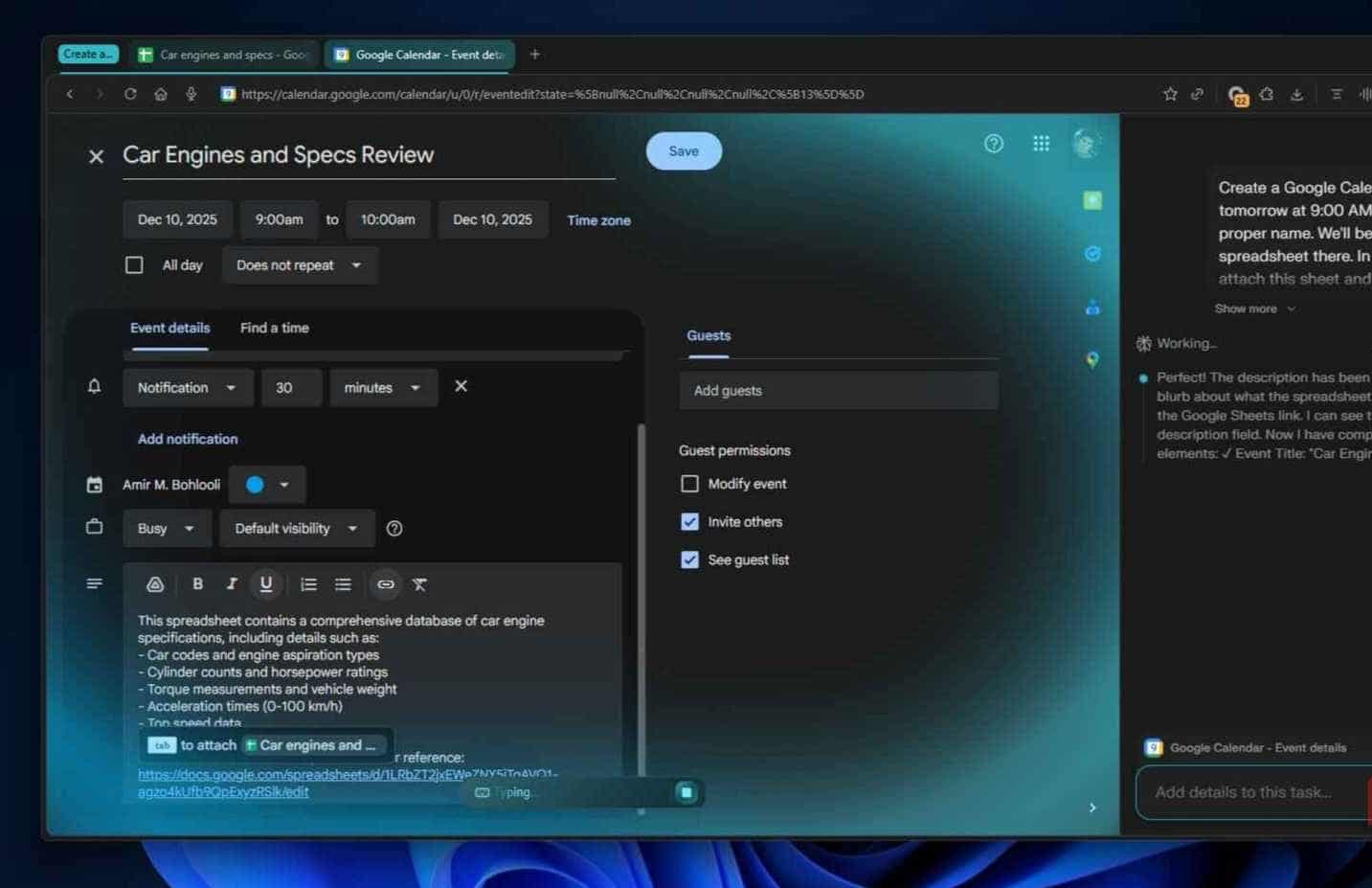Open Google Maps side panel icon

point(1092,360)
